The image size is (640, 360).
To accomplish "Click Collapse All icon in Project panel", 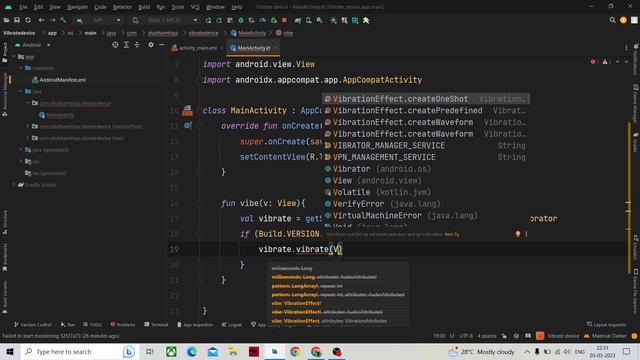I will [137, 45].
